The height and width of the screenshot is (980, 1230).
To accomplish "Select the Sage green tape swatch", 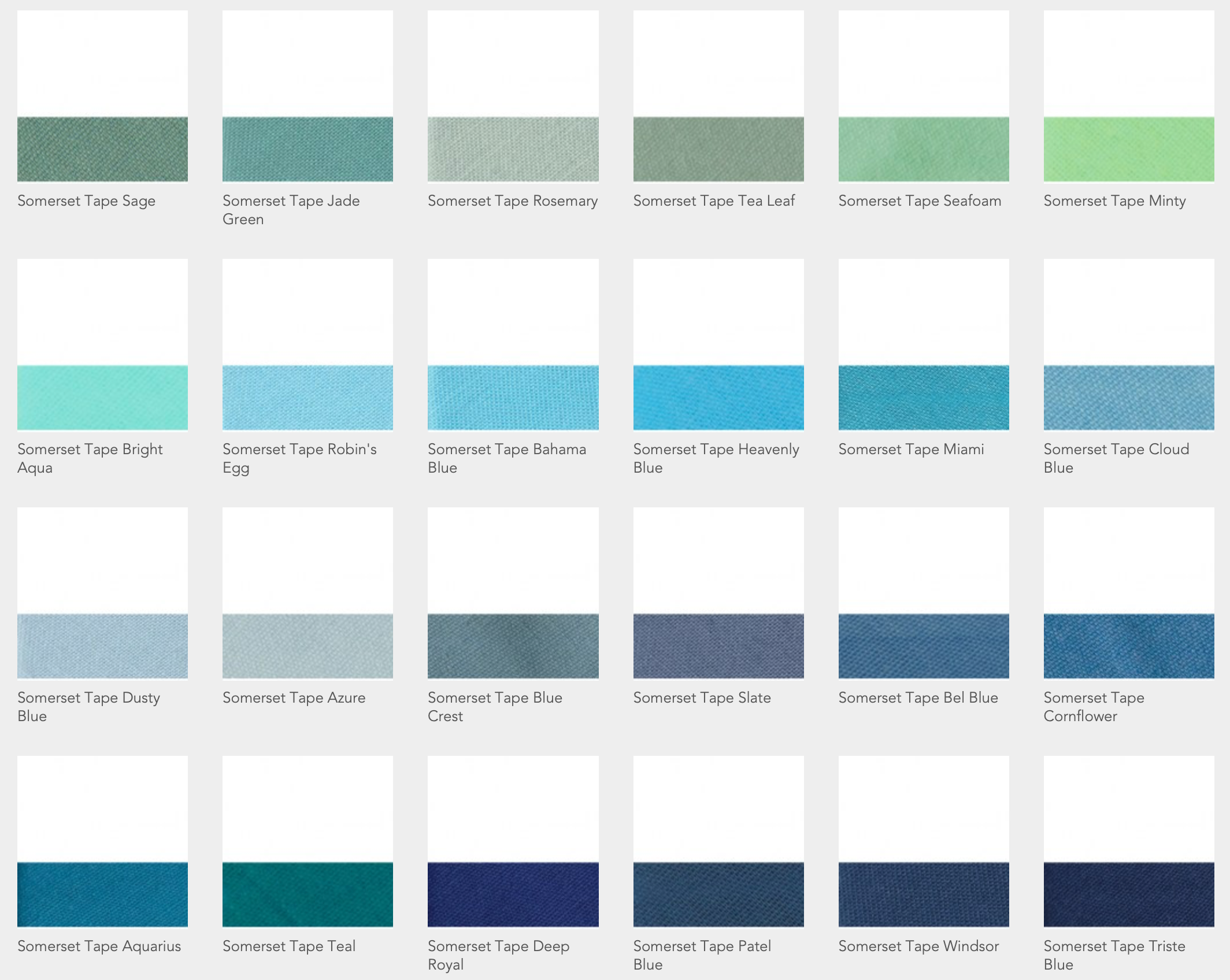I will (x=102, y=149).
